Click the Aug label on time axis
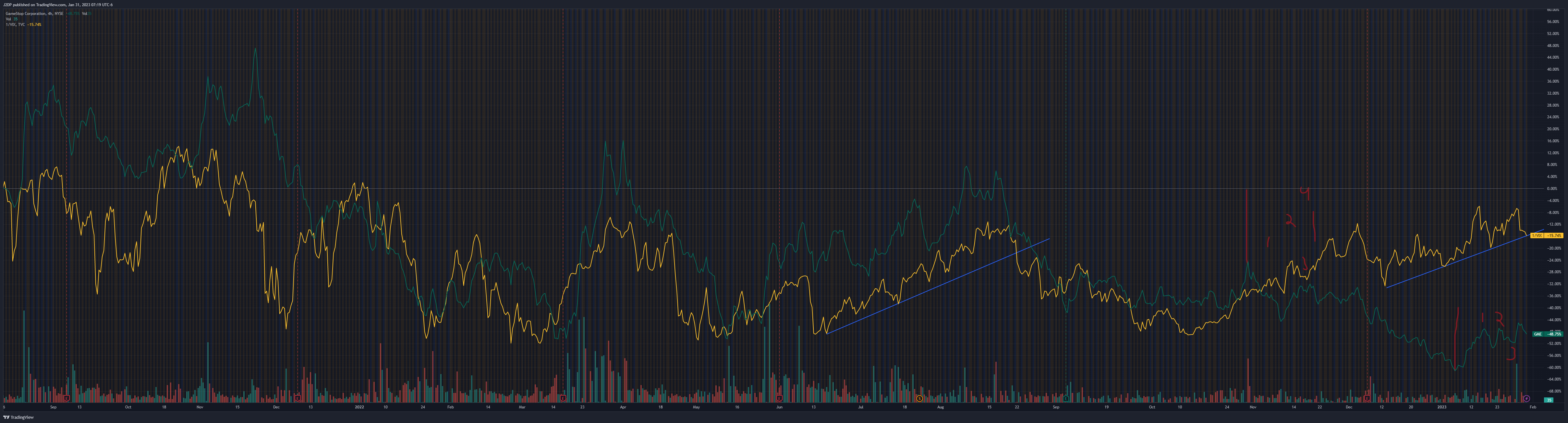The height and width of the screenshot is (423, 1568). click(x=941, y=406)
